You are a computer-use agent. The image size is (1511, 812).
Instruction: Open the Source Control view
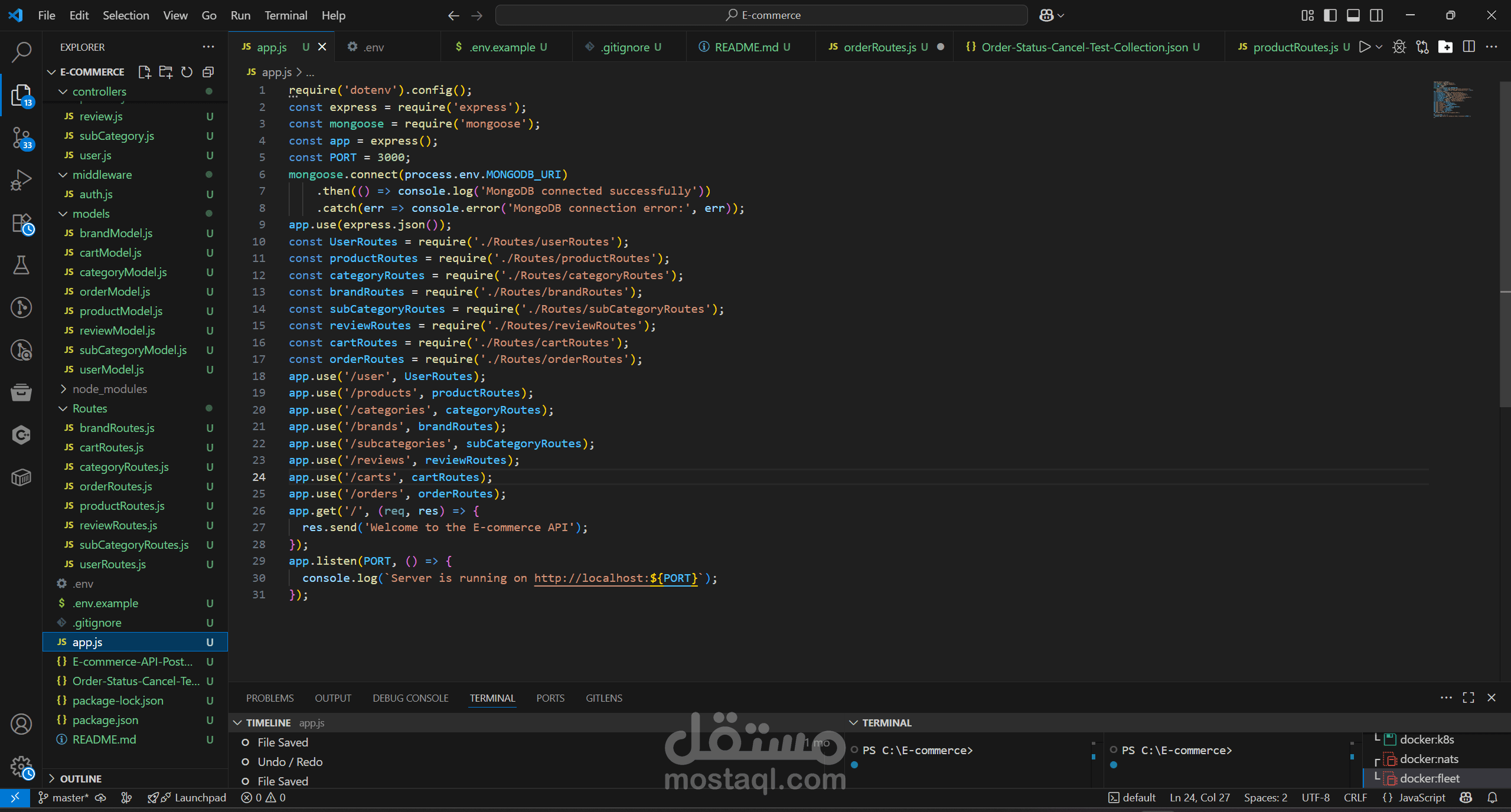(21, 138)
